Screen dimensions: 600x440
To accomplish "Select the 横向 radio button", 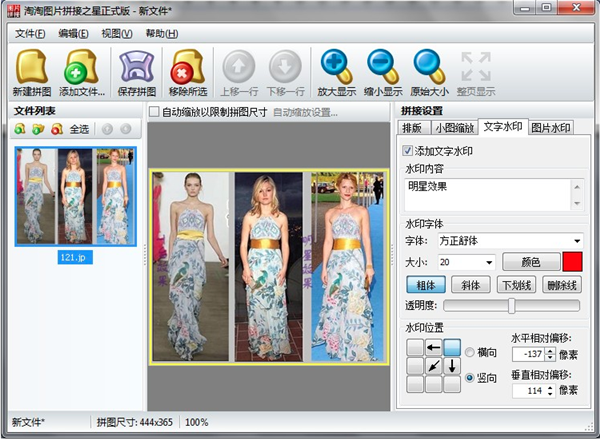I will pos(472,352).
